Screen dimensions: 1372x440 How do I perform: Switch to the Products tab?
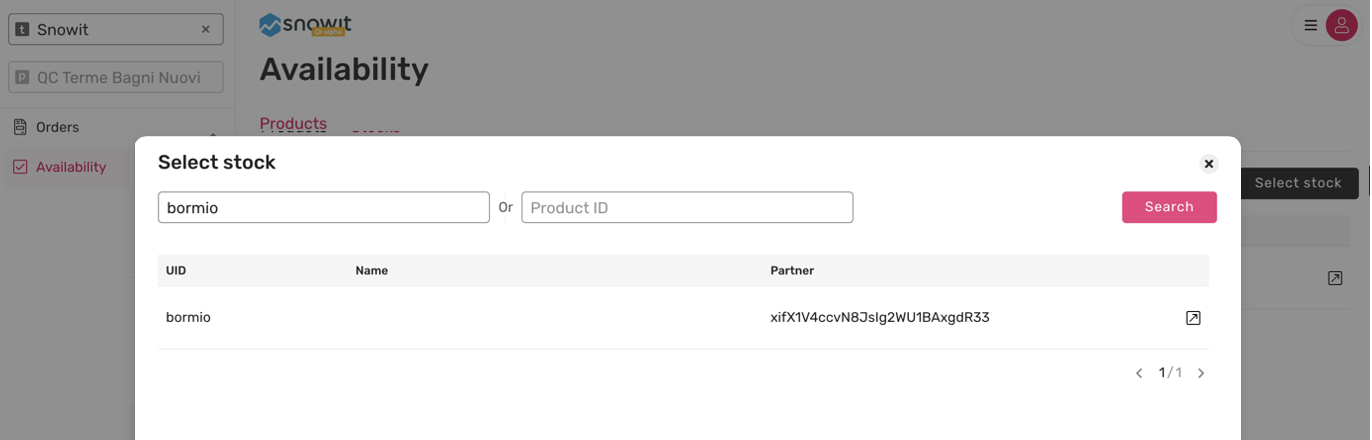tap(293, 124)
